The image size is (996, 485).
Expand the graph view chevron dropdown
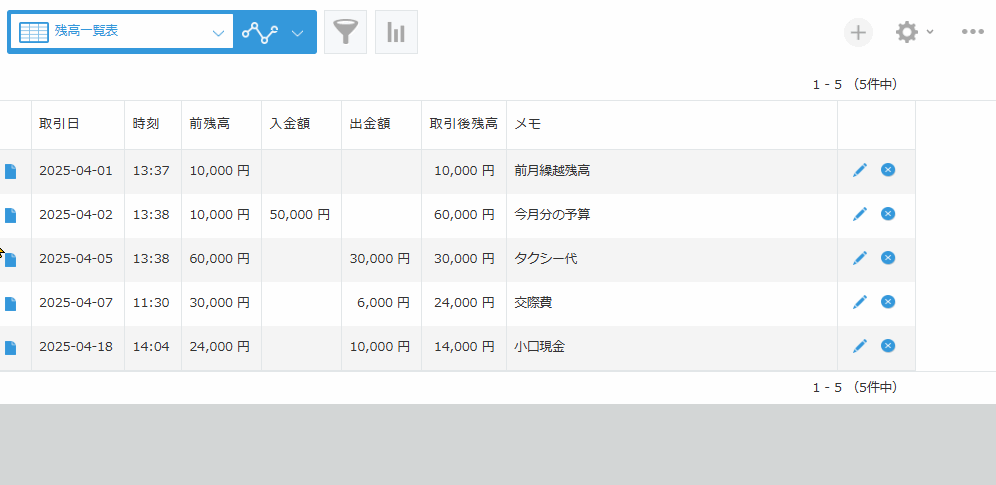(x=297, y=32)
